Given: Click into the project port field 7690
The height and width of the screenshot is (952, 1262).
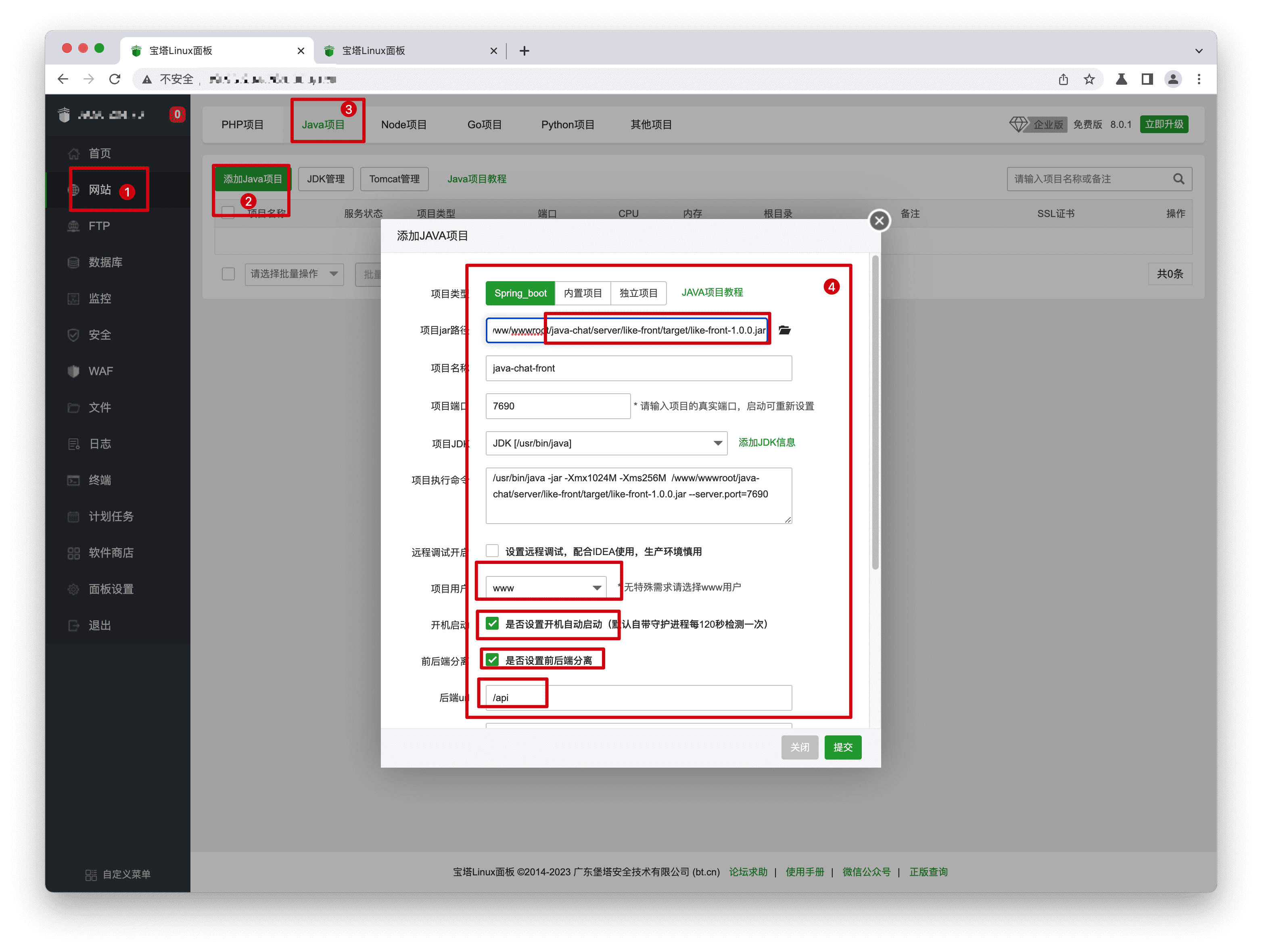Looking at the screenshot, I should tap(558, 406).
